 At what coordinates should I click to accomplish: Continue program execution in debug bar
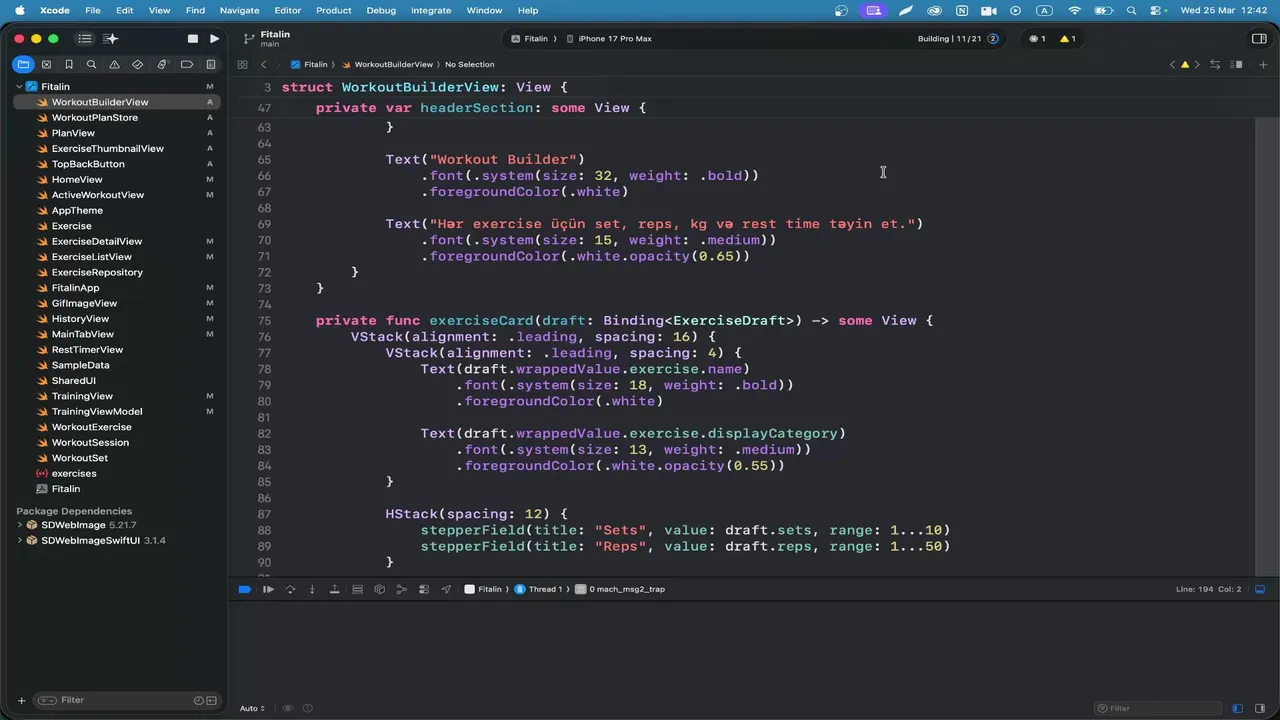268,589
